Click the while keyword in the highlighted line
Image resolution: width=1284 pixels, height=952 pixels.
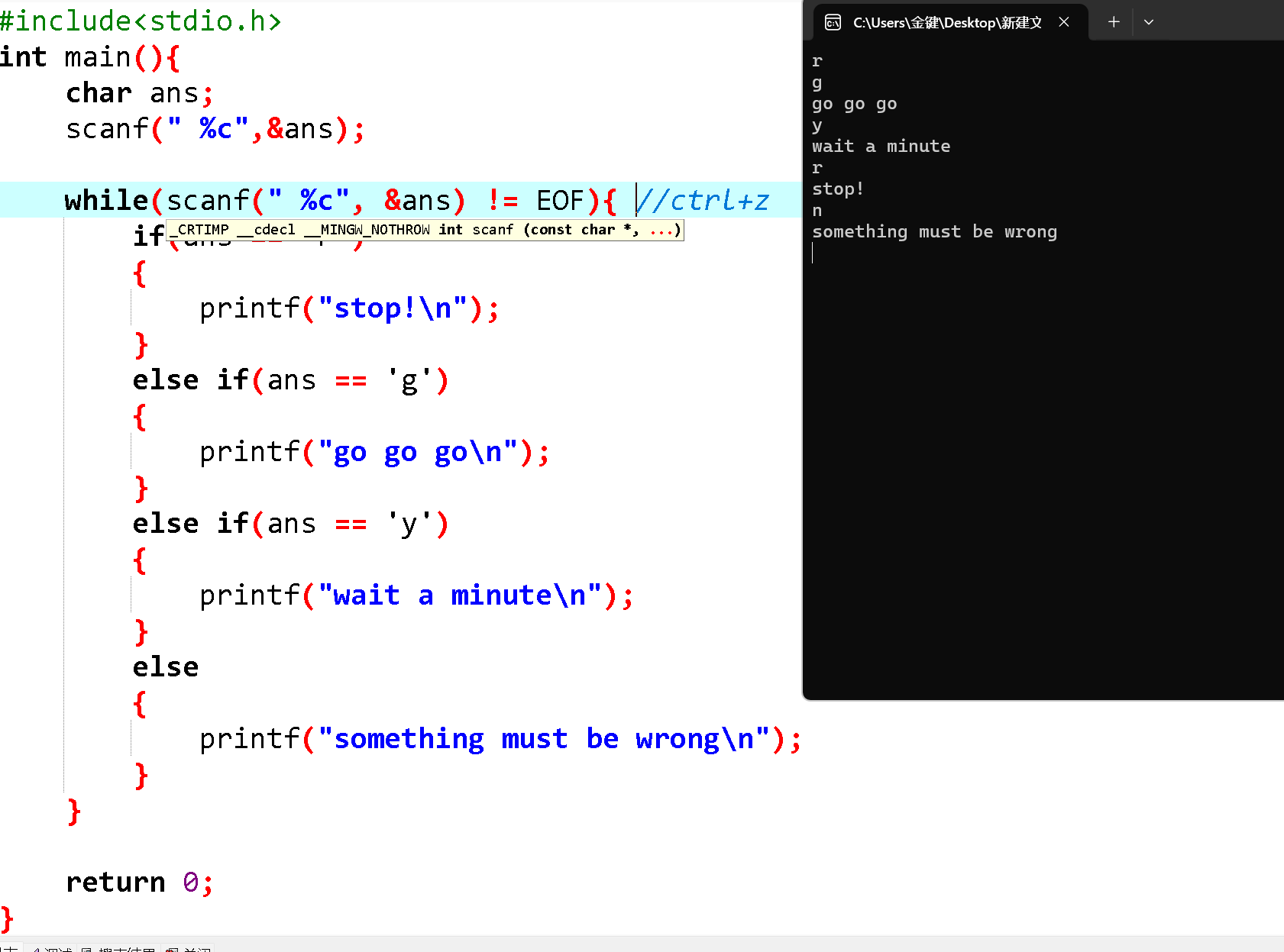click(x=106, y=201)
